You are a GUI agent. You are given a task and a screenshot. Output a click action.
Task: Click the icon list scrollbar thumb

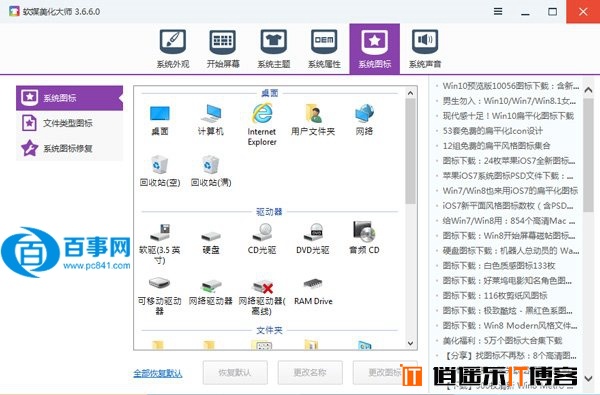(x=411, y=152)
